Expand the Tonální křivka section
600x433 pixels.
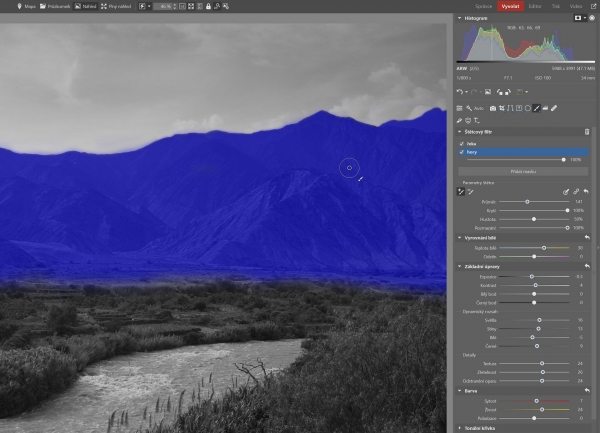(x=460, y=428)
